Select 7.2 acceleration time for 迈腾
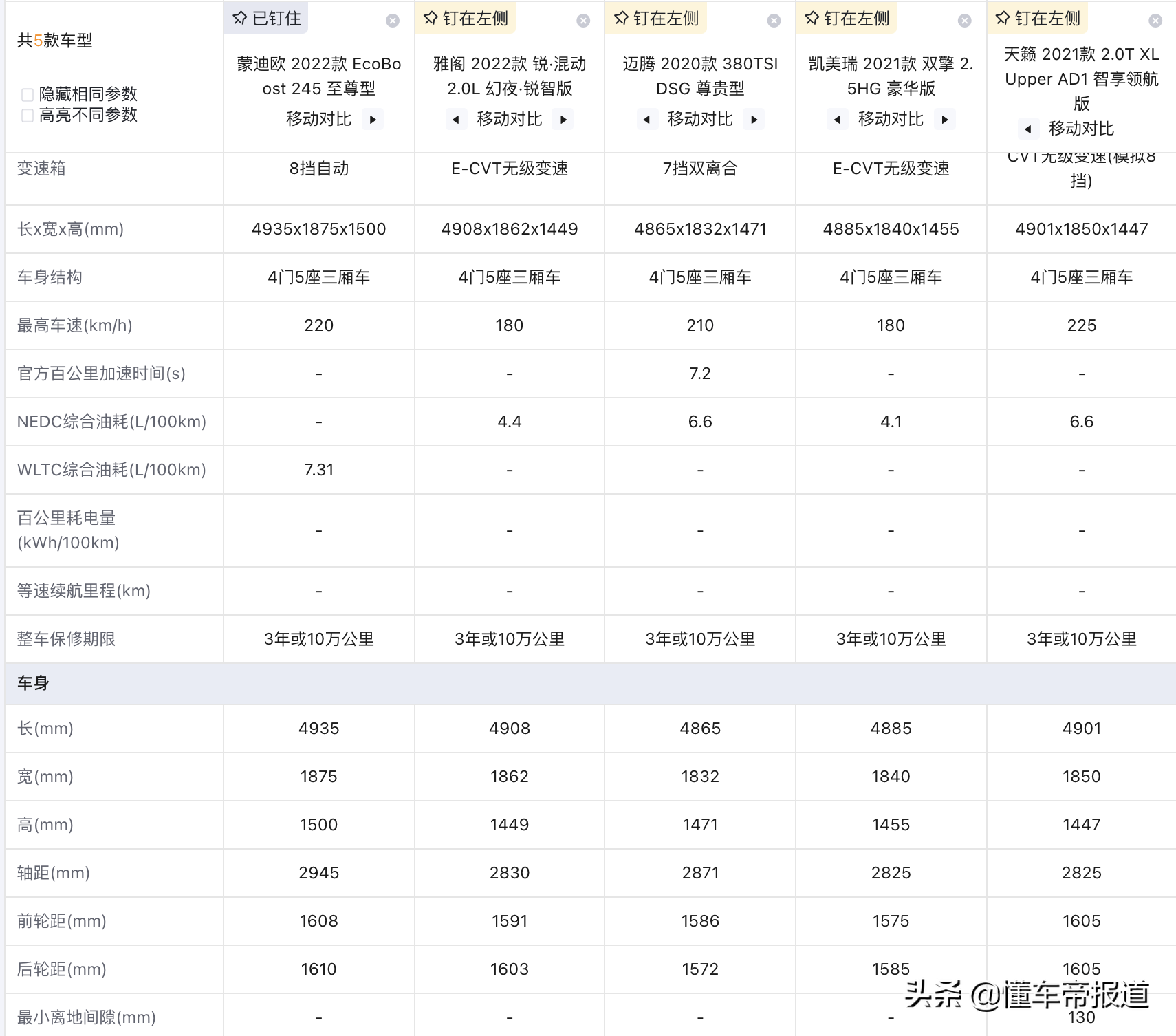This screenshot has height=1036, width=1176. click(x=700, y=374)
